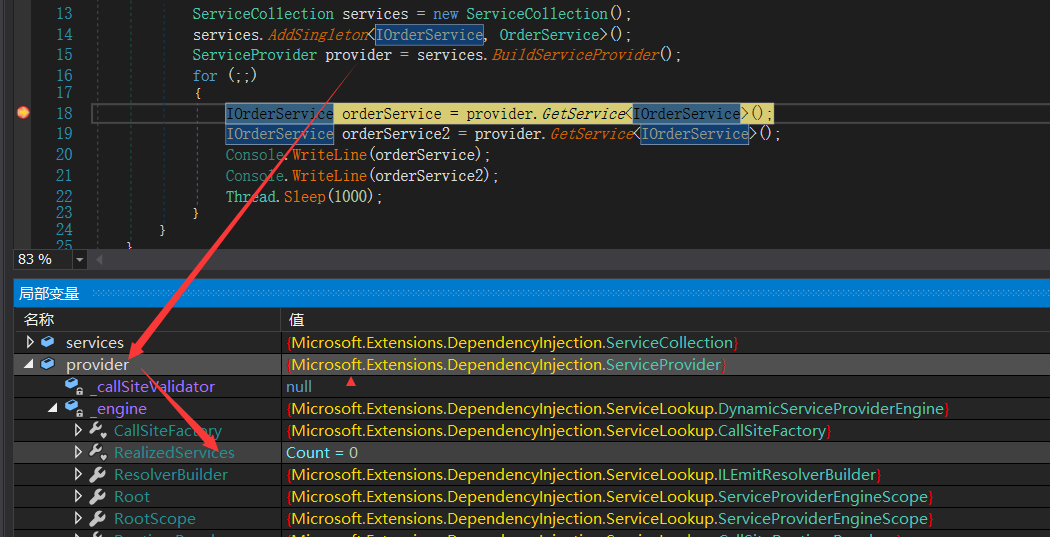
Task: Click the ServiceCollection value of services
Action: click(x=512, y=343)
